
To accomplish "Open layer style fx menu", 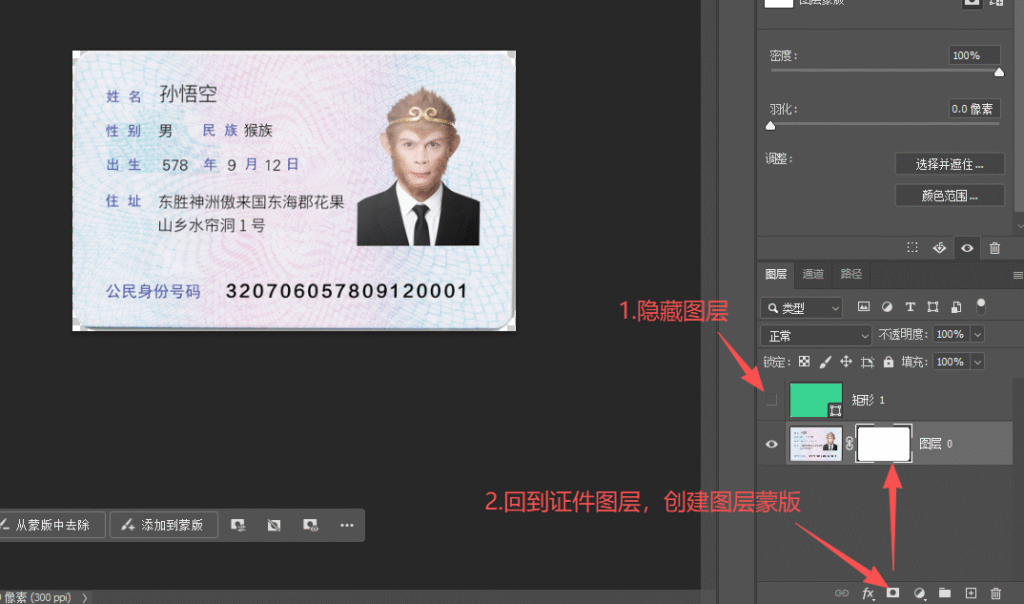I will (868, 593).
